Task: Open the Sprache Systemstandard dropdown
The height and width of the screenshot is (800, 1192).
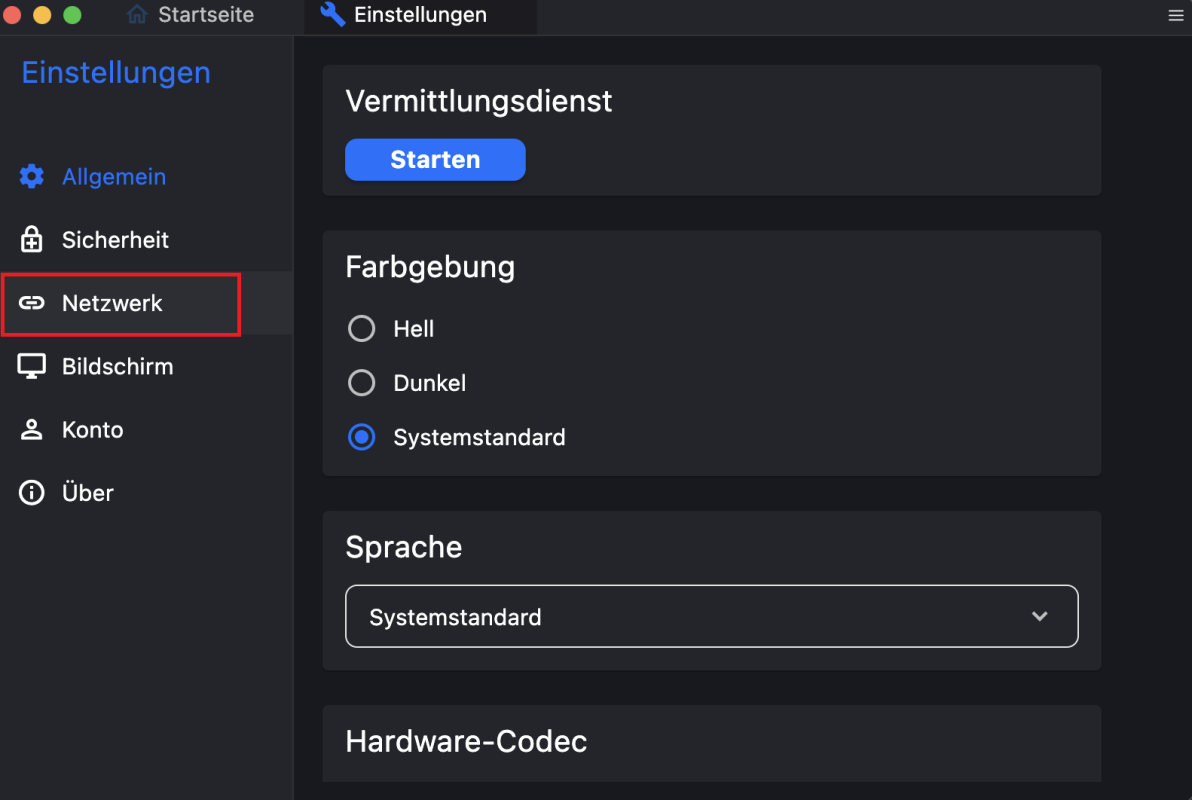Action: point(712,616)
